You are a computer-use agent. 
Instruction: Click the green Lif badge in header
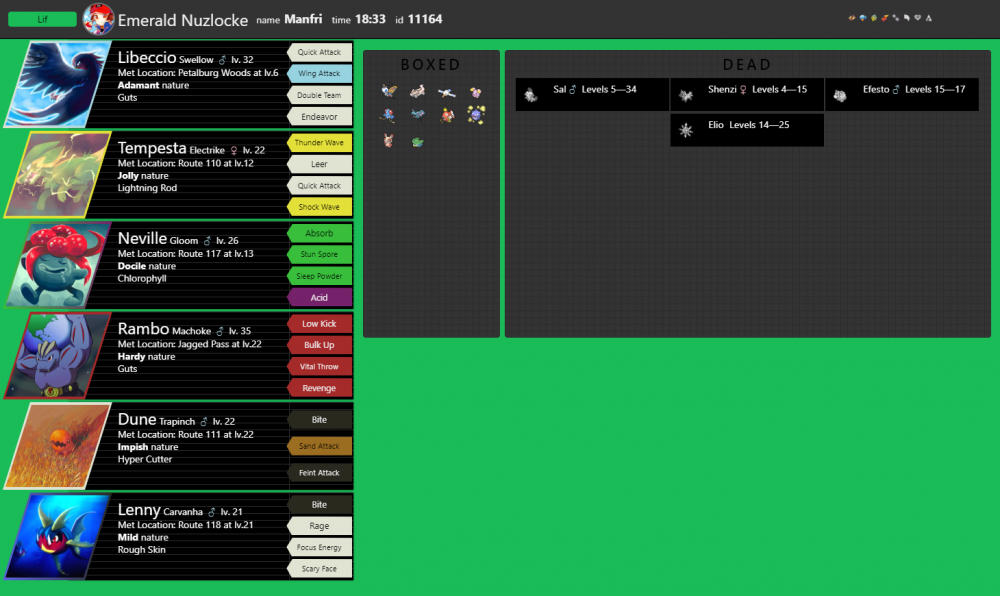[42, 19]
